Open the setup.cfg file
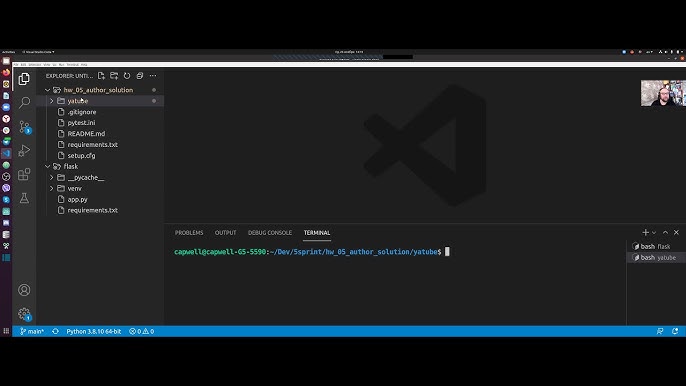The width and height of the screenshot is (686, 386). click(81, 155)
